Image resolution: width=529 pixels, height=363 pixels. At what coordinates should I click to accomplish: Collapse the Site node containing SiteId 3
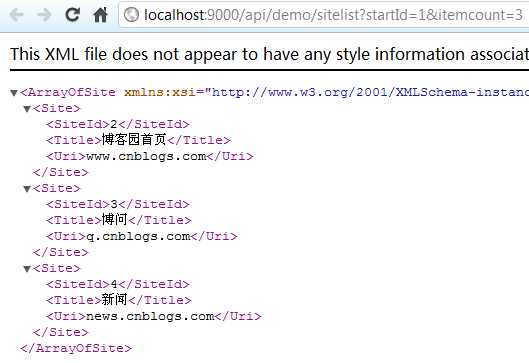tap(27, 189)
